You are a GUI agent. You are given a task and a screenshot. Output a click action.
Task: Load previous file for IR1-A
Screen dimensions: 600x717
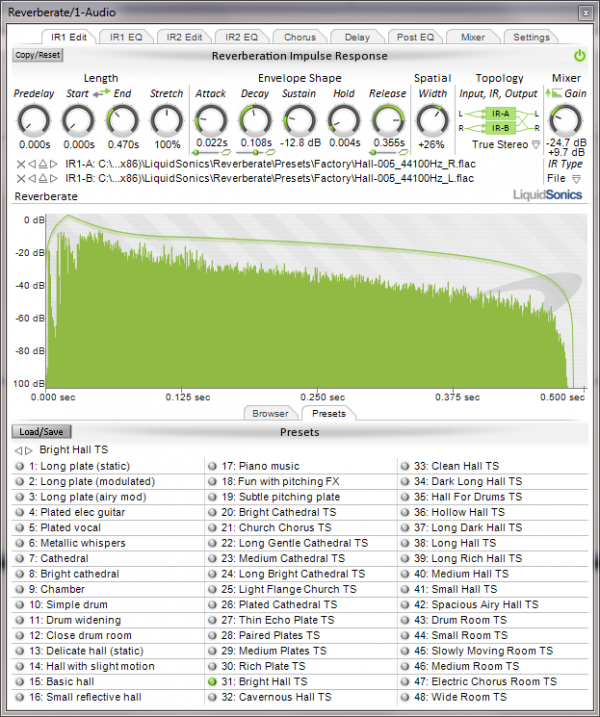(32, 164)
